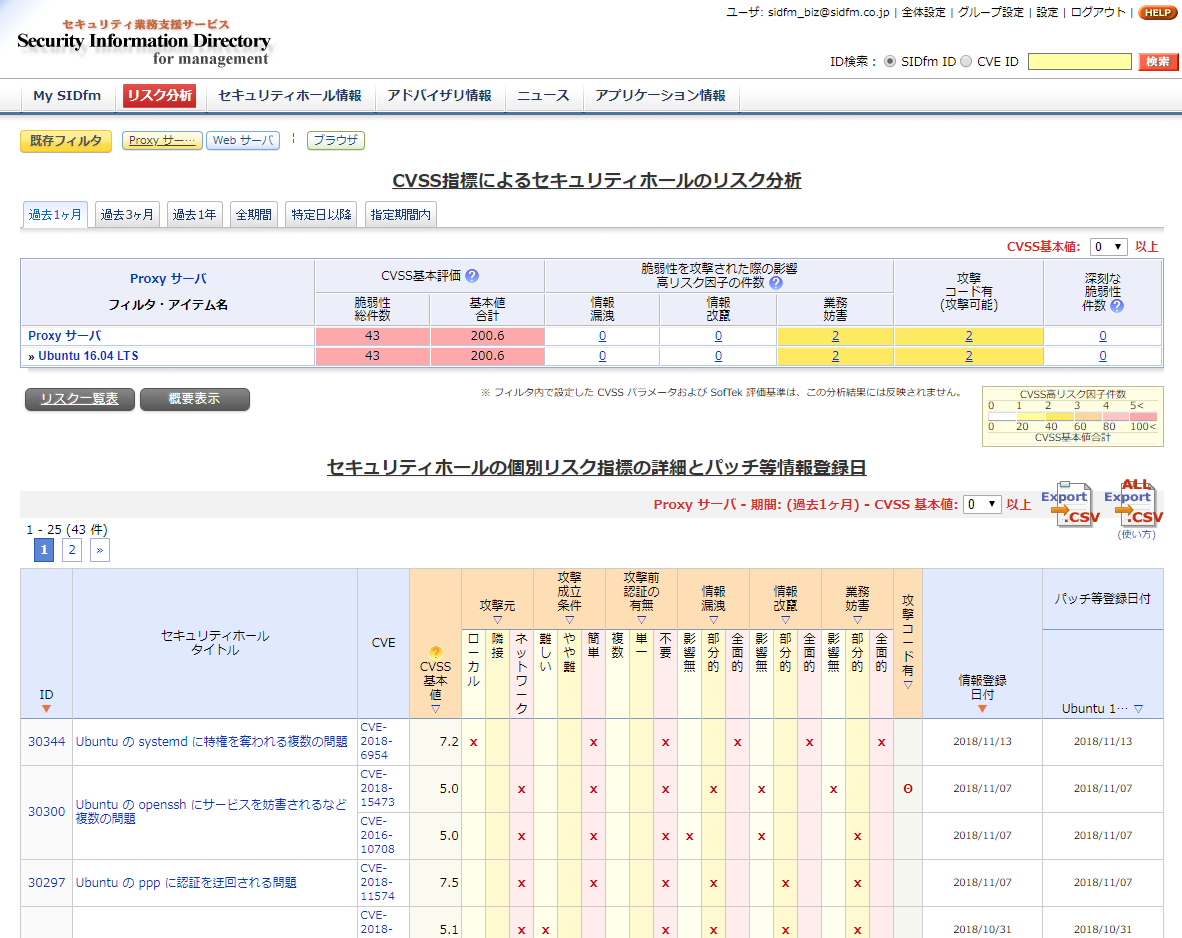Click the Export ALL CSV icon
The image size is (1182, 938).
point(1135,504)
